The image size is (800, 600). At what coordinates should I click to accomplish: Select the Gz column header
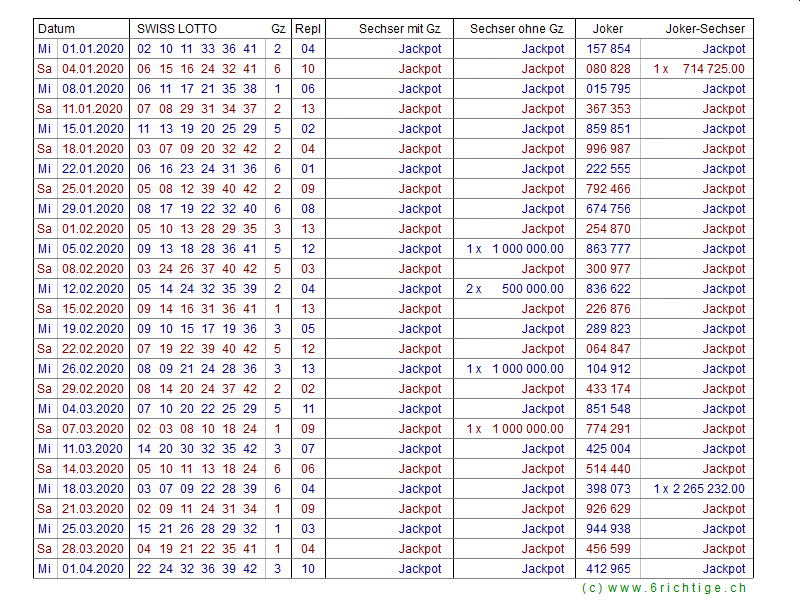click(x=277, y=29)
